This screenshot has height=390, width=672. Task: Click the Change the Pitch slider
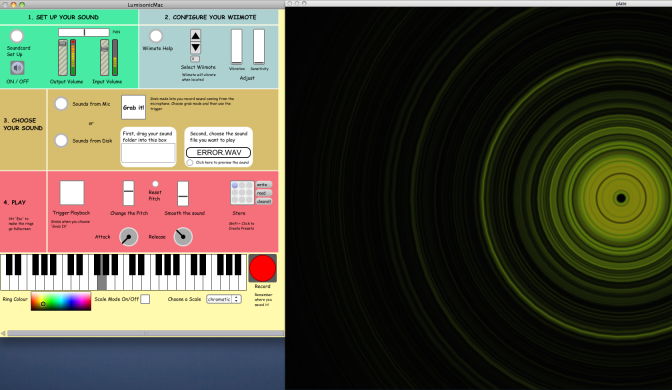click(x=129, y=193)
